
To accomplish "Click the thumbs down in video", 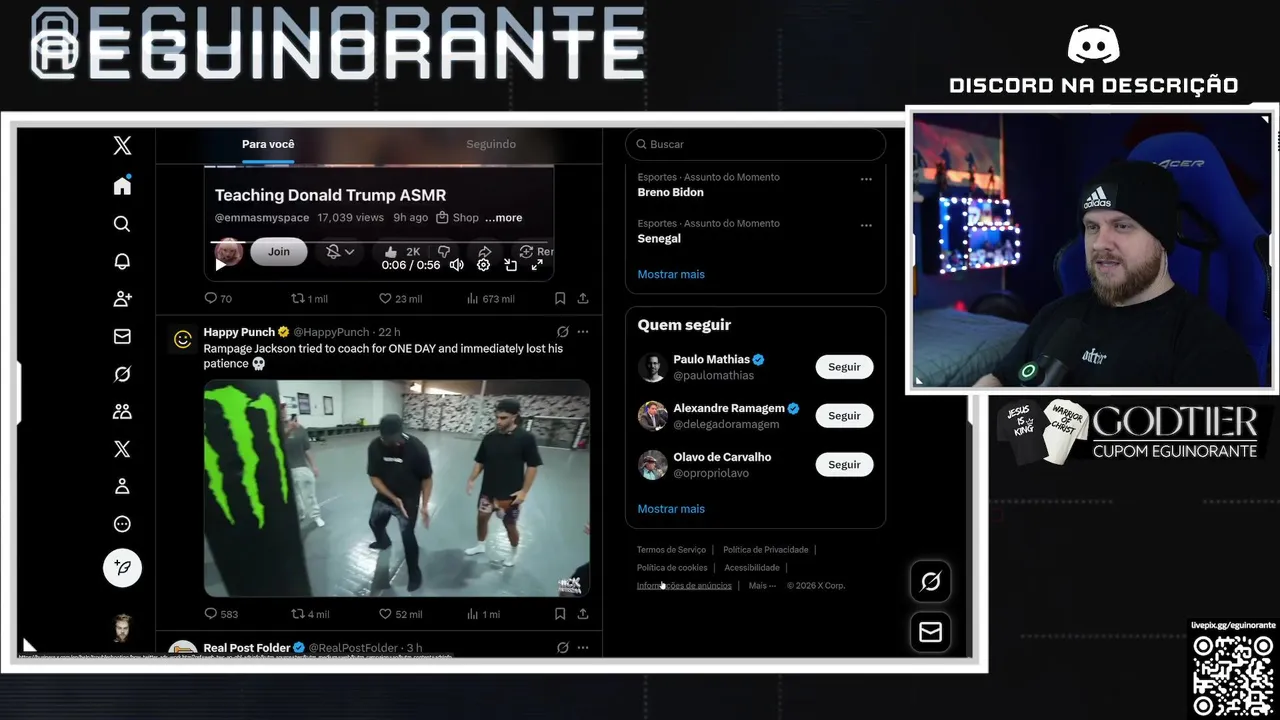I will pyautogui.click(x=444, y=252).
